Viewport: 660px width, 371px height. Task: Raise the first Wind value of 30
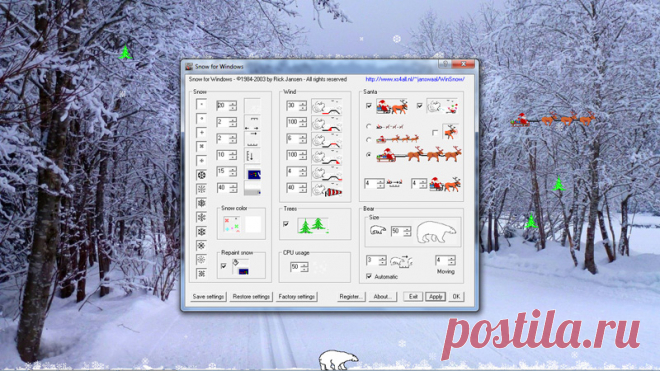pos(303,103)
